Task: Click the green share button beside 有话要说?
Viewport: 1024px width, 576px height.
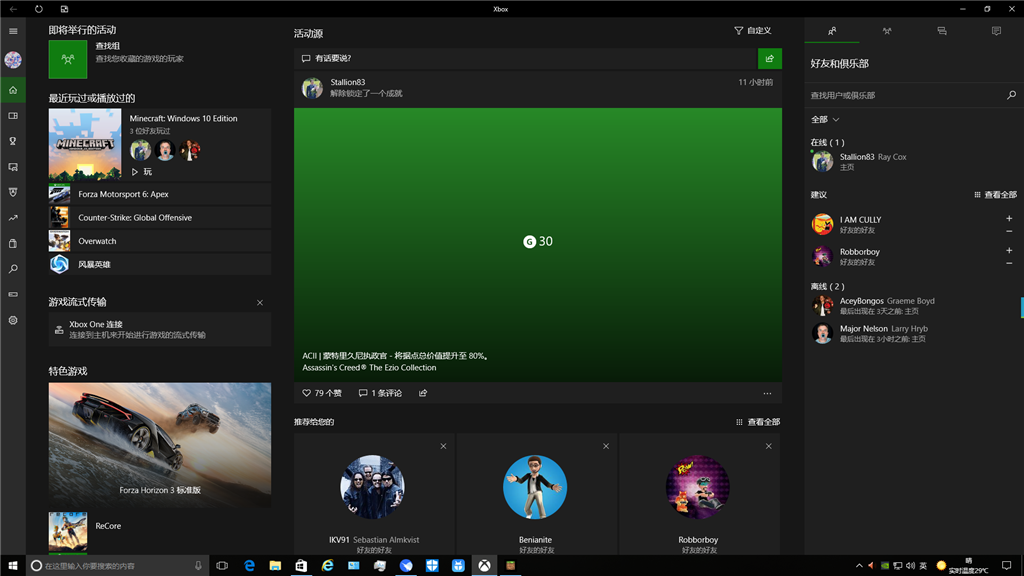Action: click(770, 59)
